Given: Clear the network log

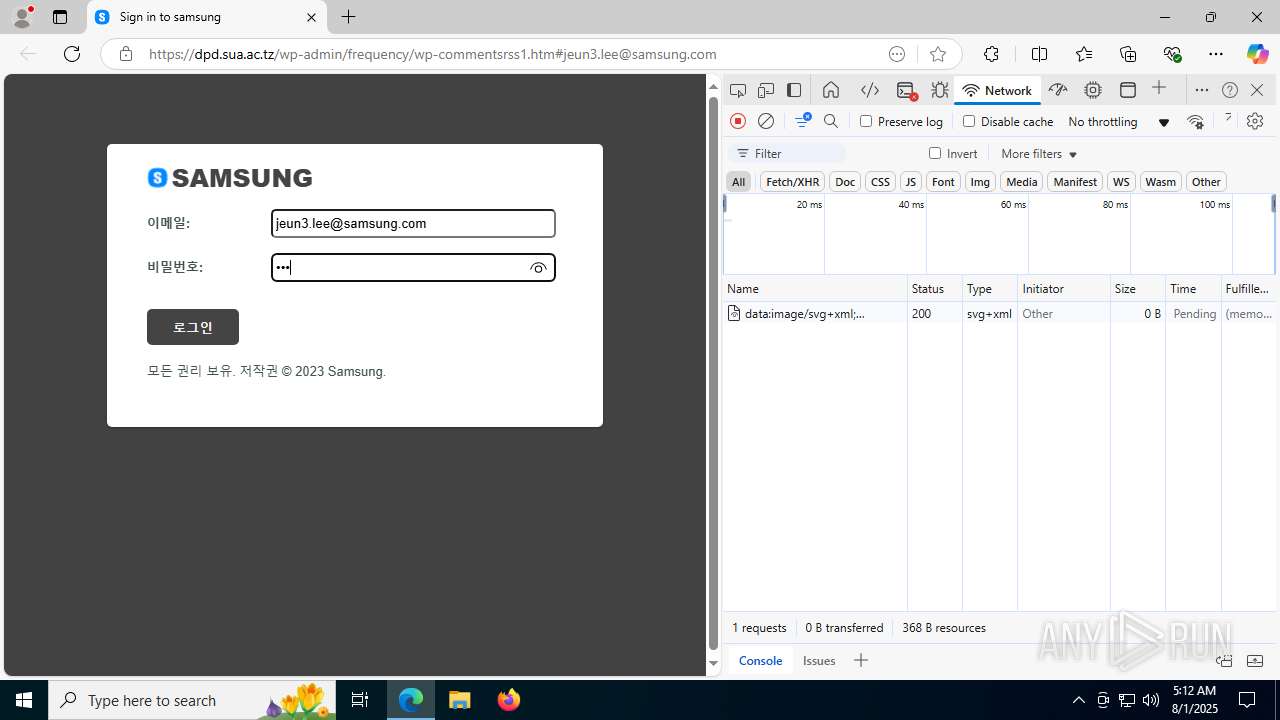Looking at the screenshot, I should click(766, 121).
